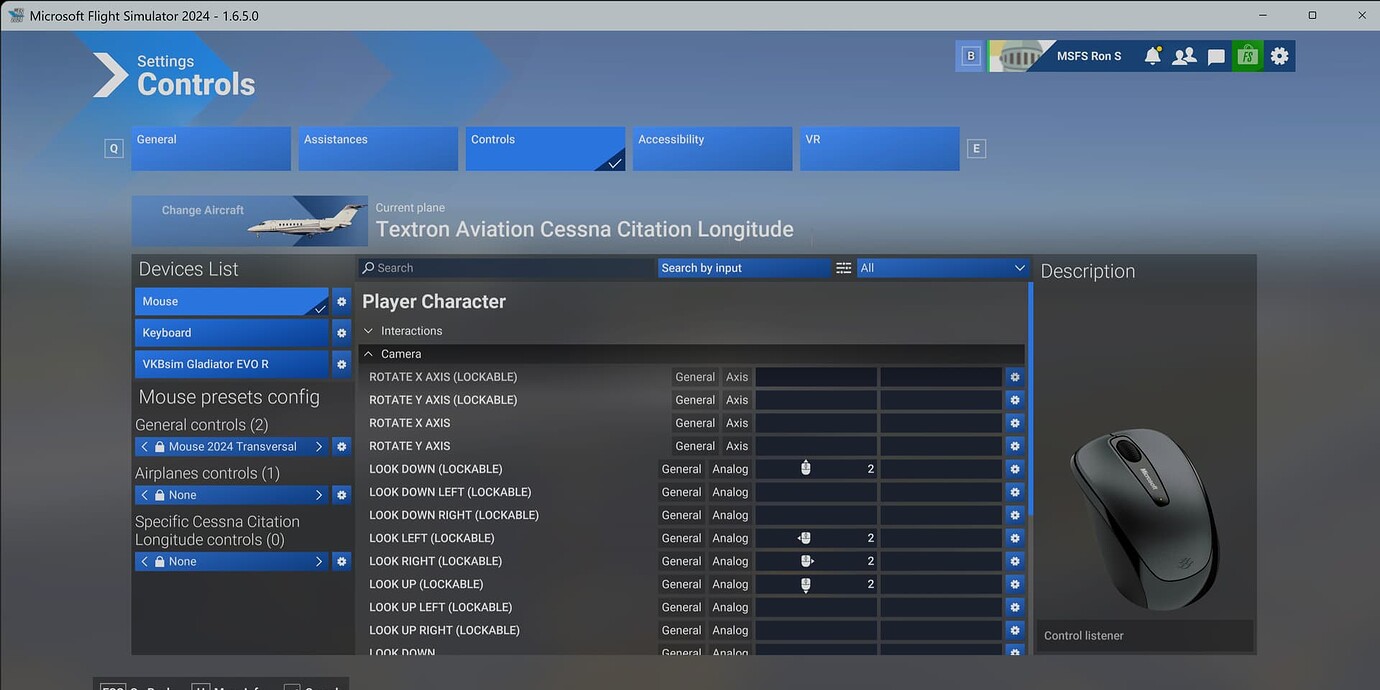Click the B key icon near profile
The width and height of the screenshot is (1380, 690).
click(970, 56)
